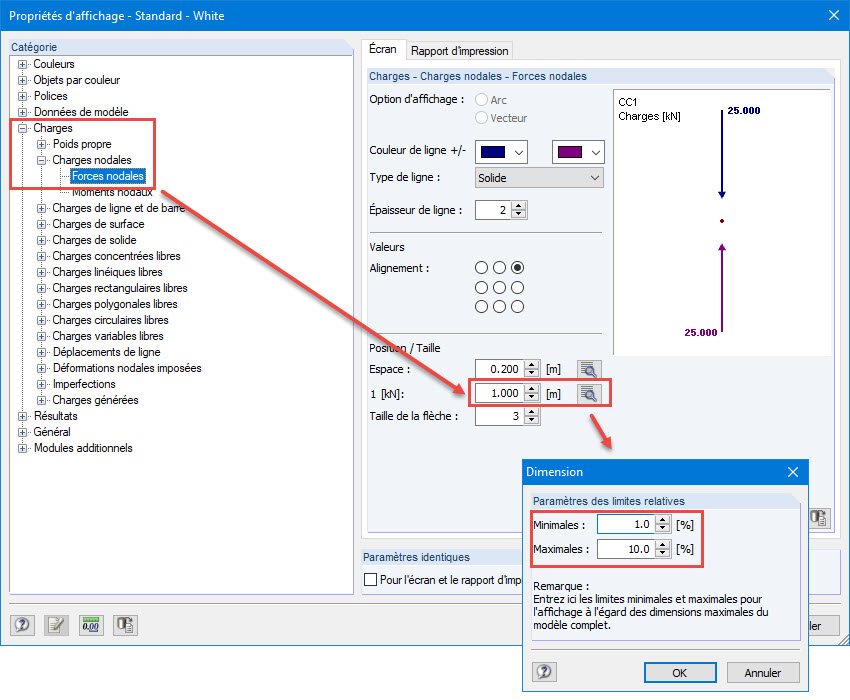The width and height of the screenshot is (850, 700).
Task: Select Modules additionnels tree item
Action: point(83,448)
